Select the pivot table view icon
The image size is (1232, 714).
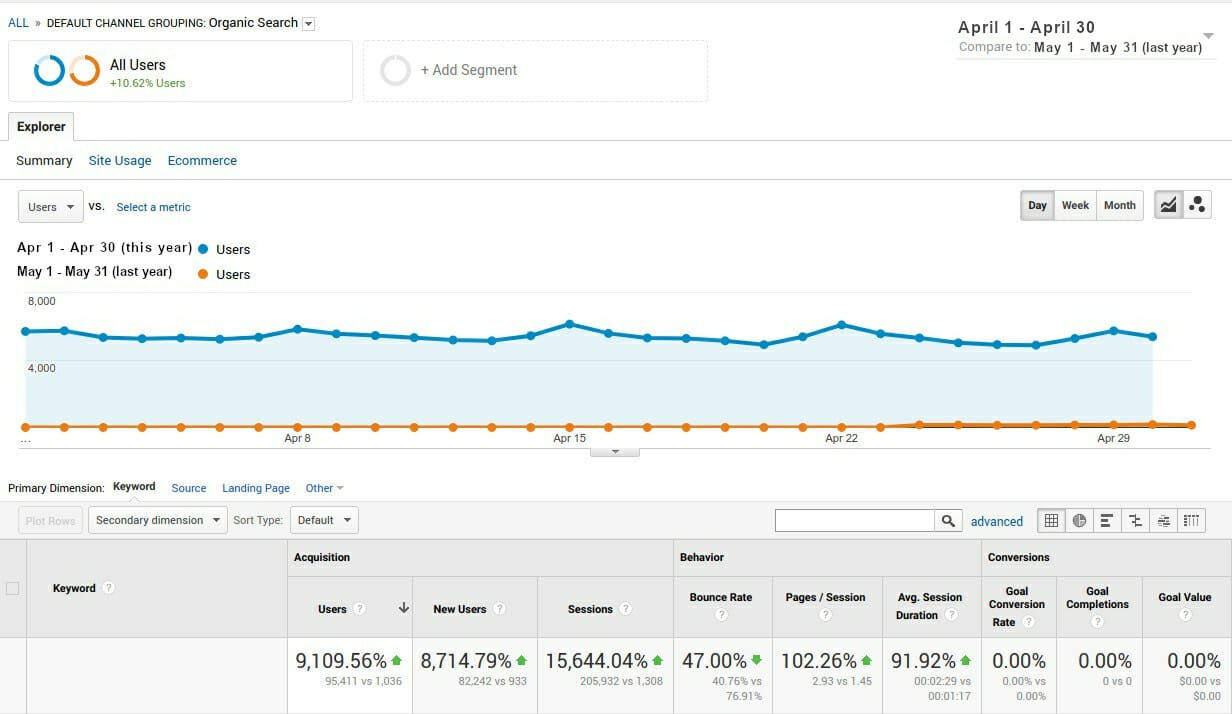pyautogui.click(x=1191, y=520)
